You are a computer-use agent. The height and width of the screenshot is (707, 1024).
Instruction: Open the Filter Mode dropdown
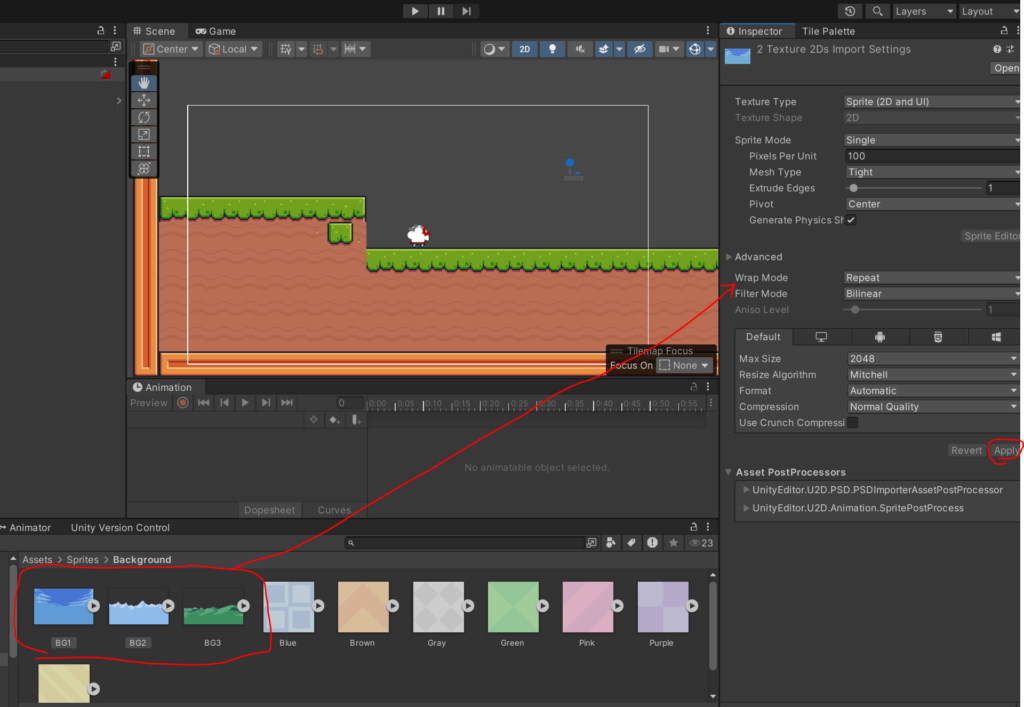[931, 294]
